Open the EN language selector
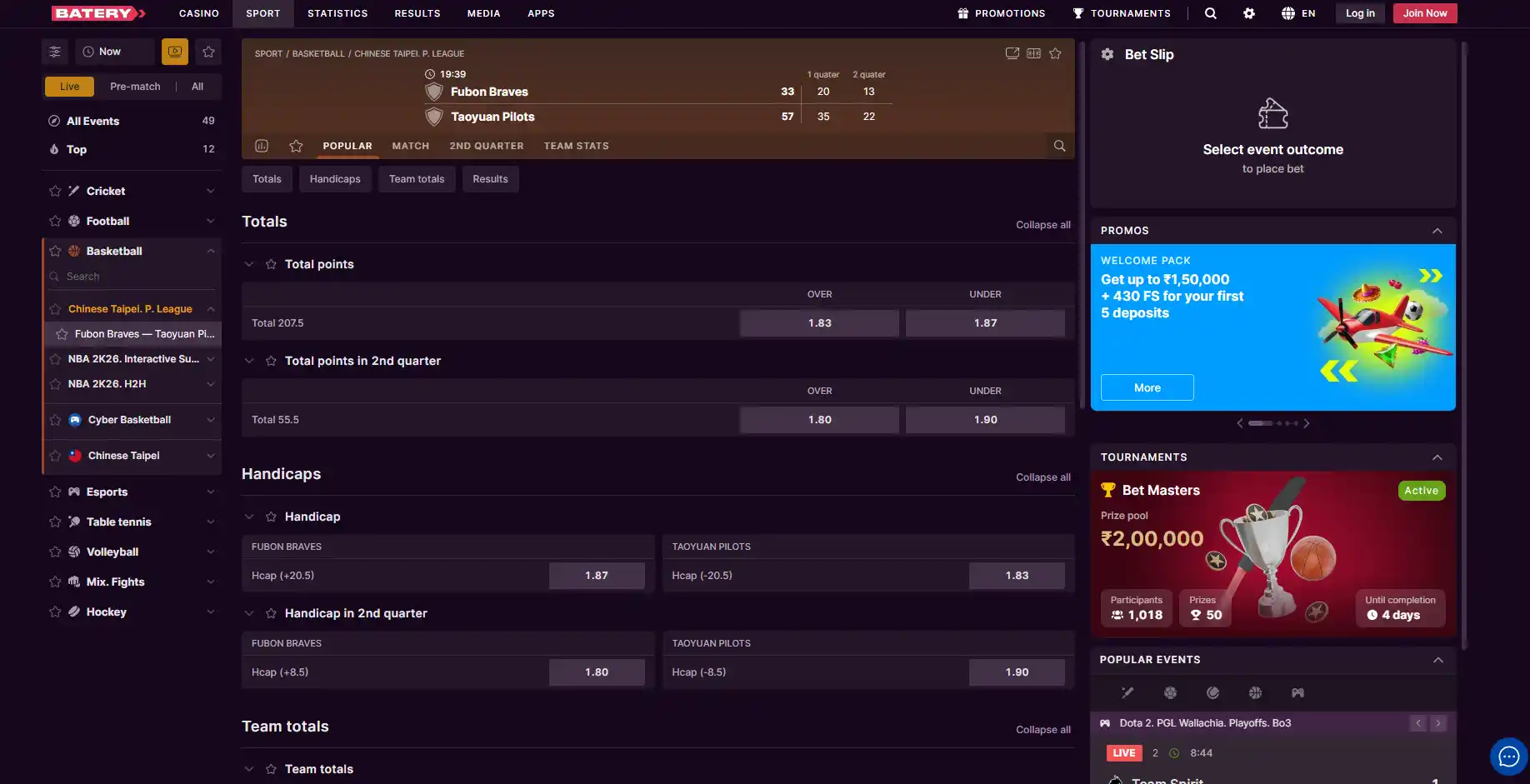Screen dimensions: 1530x784 [1298, 13]
